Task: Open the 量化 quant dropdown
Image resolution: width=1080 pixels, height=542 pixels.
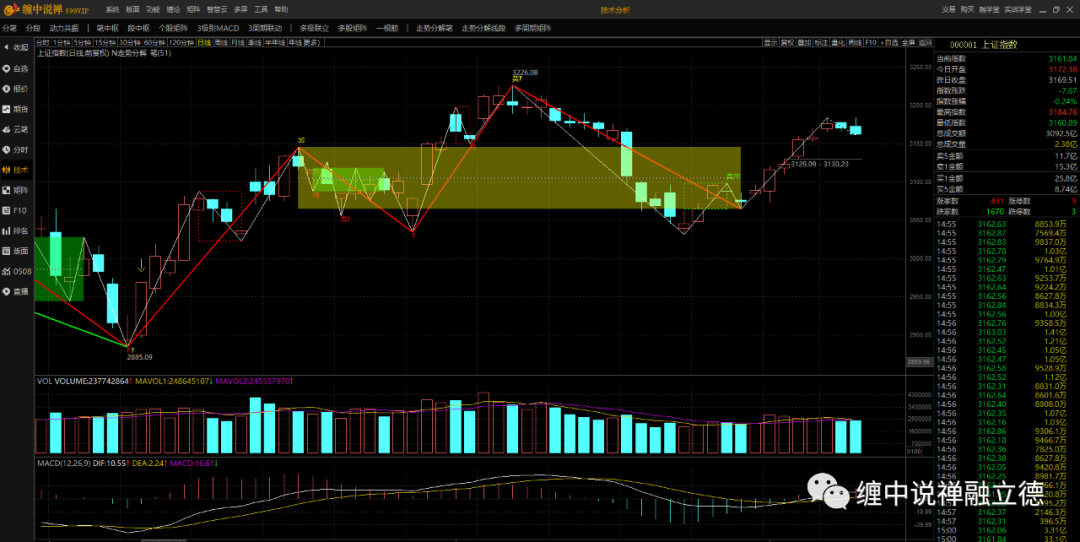Action: coord(838,43)
